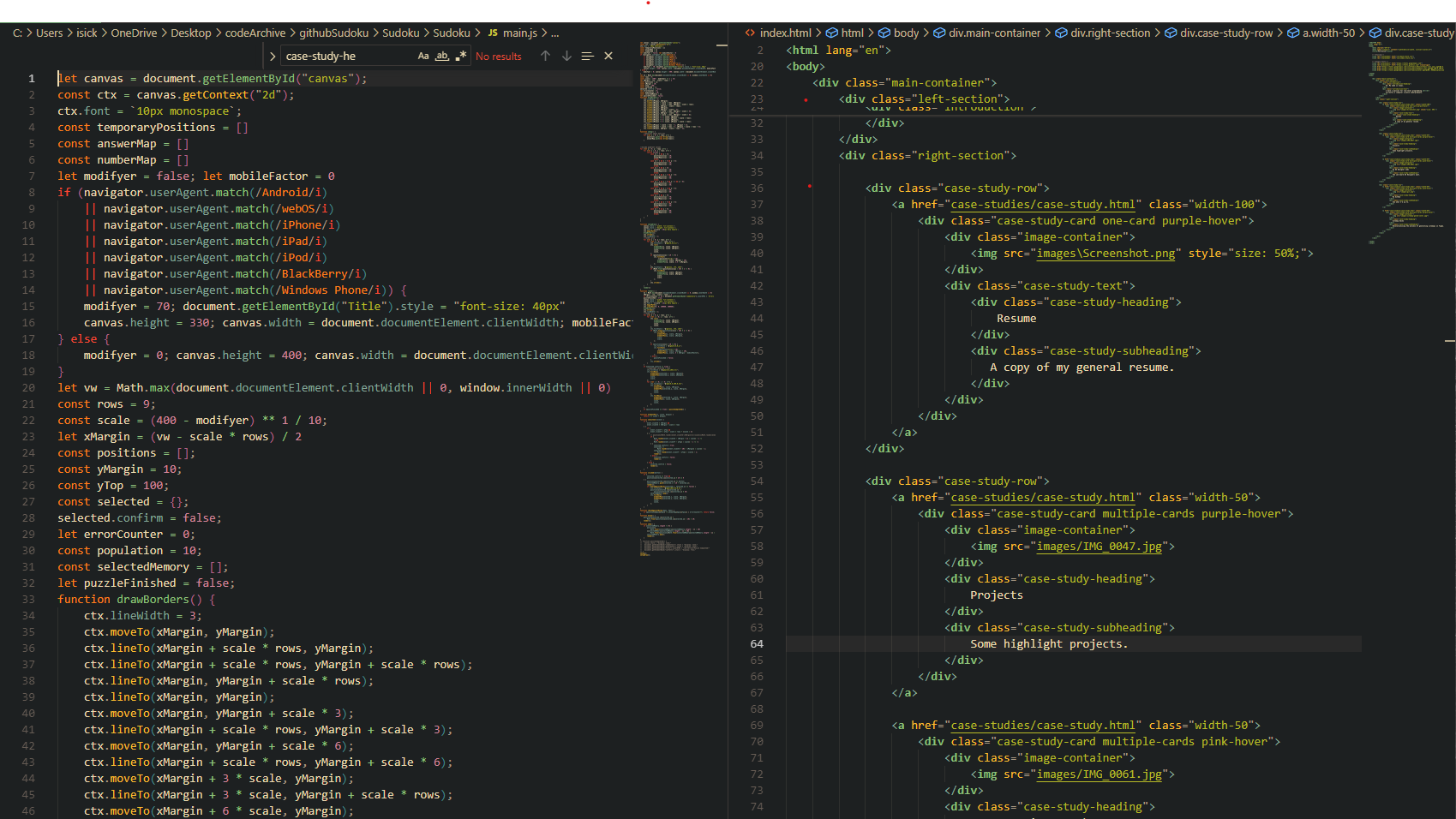Image resolution: width=1456 pixels, height=819 pixels.
Task: Follow case-study.html link on line 69
Action: click(x=1043, y=725)
